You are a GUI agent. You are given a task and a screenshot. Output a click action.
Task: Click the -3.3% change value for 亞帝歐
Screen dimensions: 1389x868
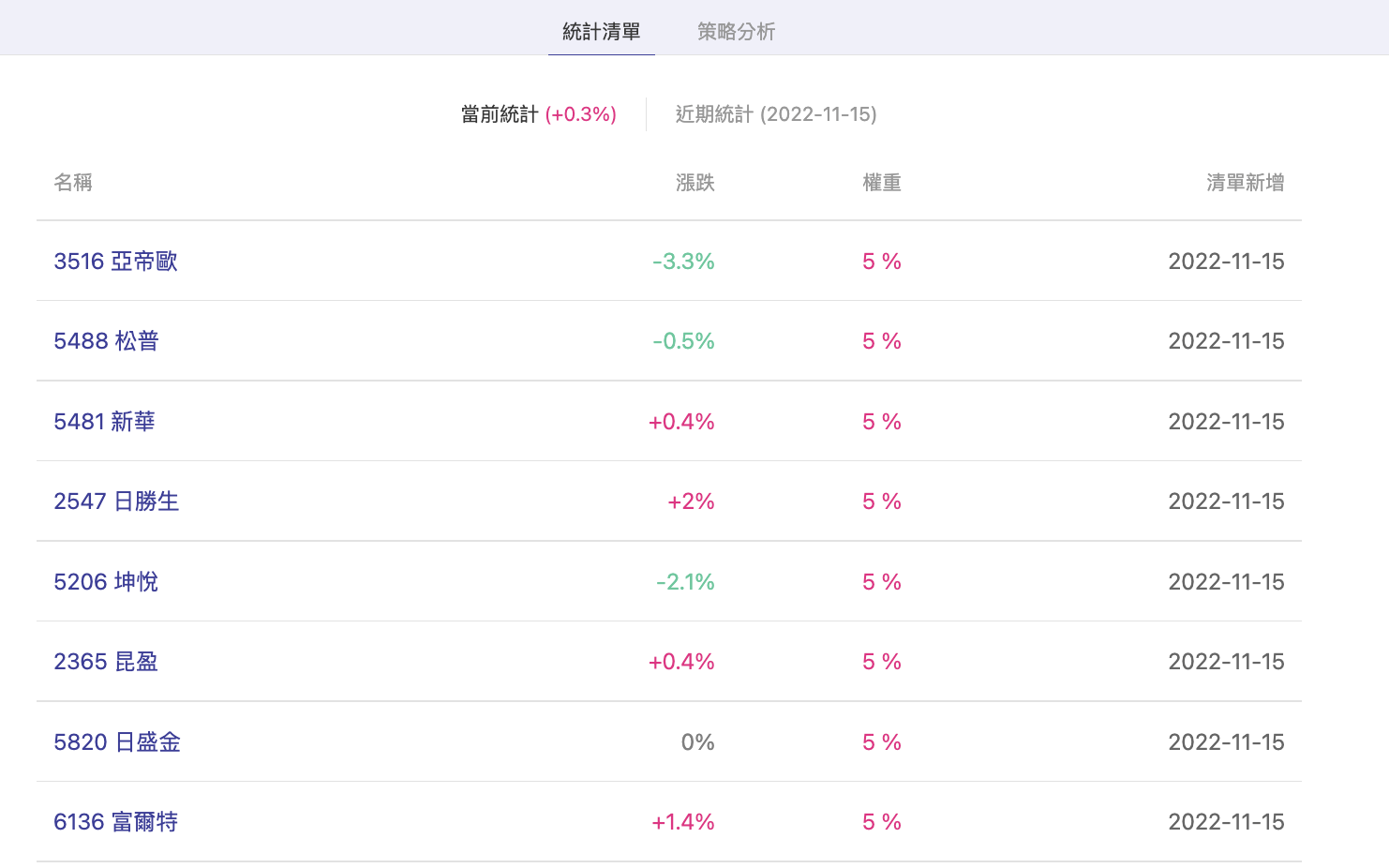pyautogui.click(x=683, y=262)
